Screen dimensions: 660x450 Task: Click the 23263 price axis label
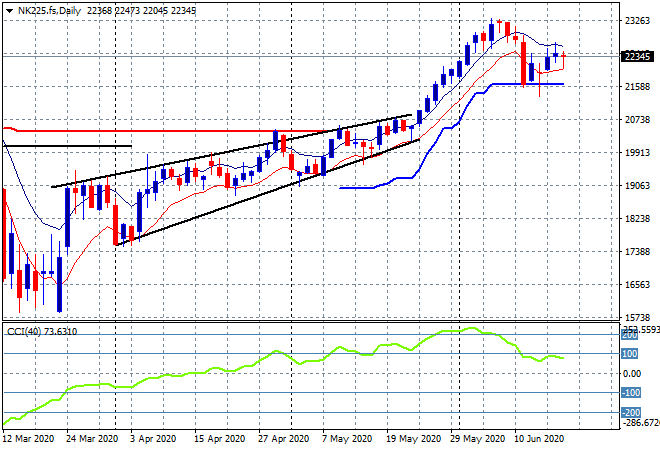pos(637,21)
